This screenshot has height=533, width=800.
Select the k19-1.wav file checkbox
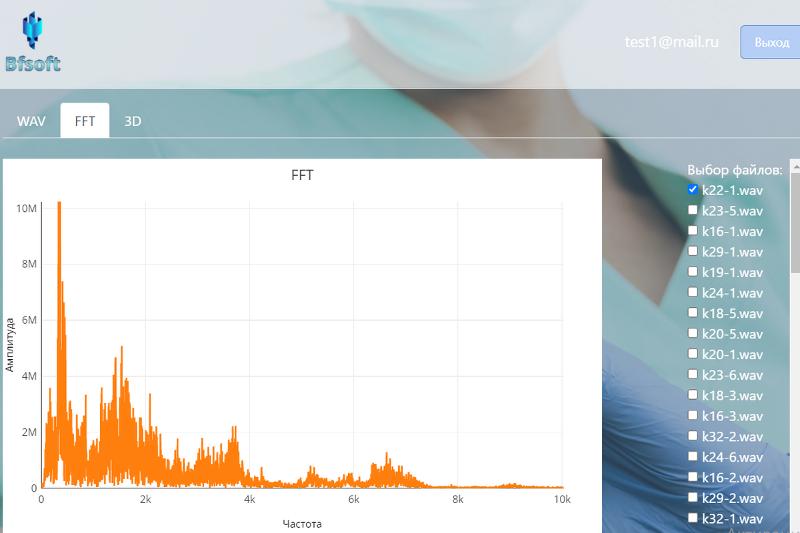693,272
